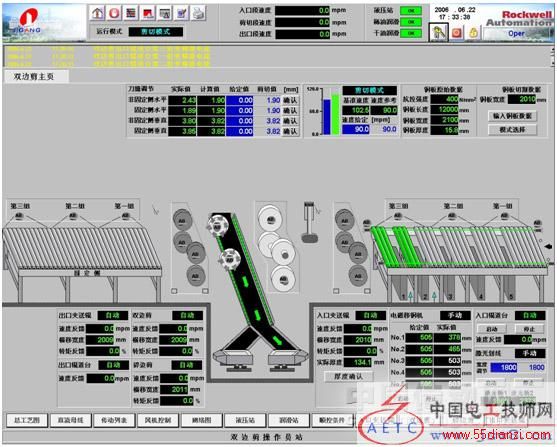Click the home screen icon in toolbar

tap(97, 13)
